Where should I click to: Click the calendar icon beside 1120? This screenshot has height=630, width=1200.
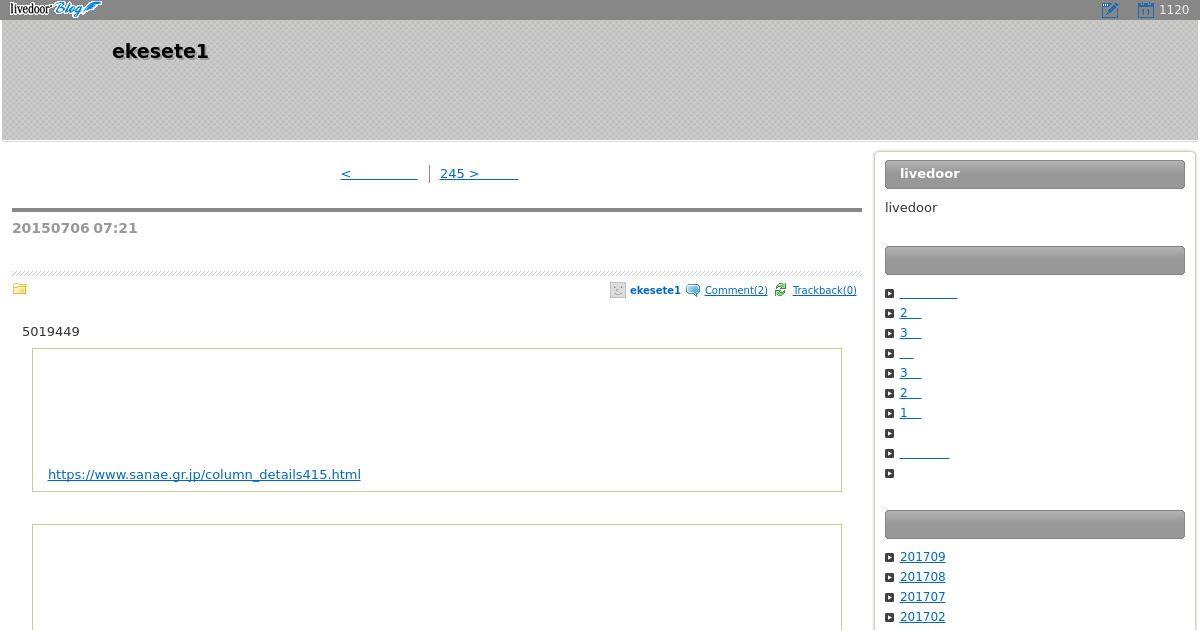coord(1146,10)
